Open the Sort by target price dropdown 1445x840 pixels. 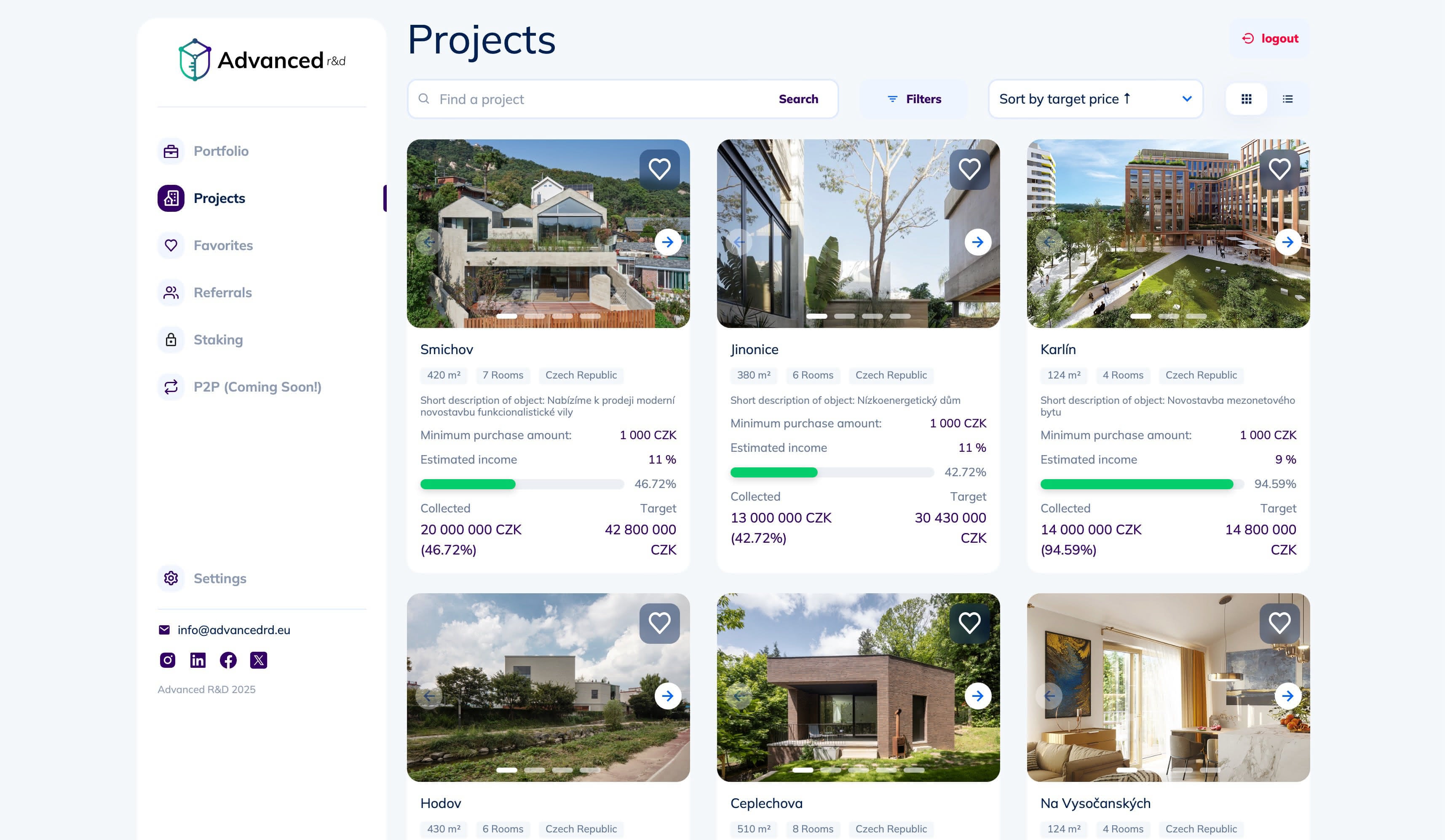point(1095,99)
